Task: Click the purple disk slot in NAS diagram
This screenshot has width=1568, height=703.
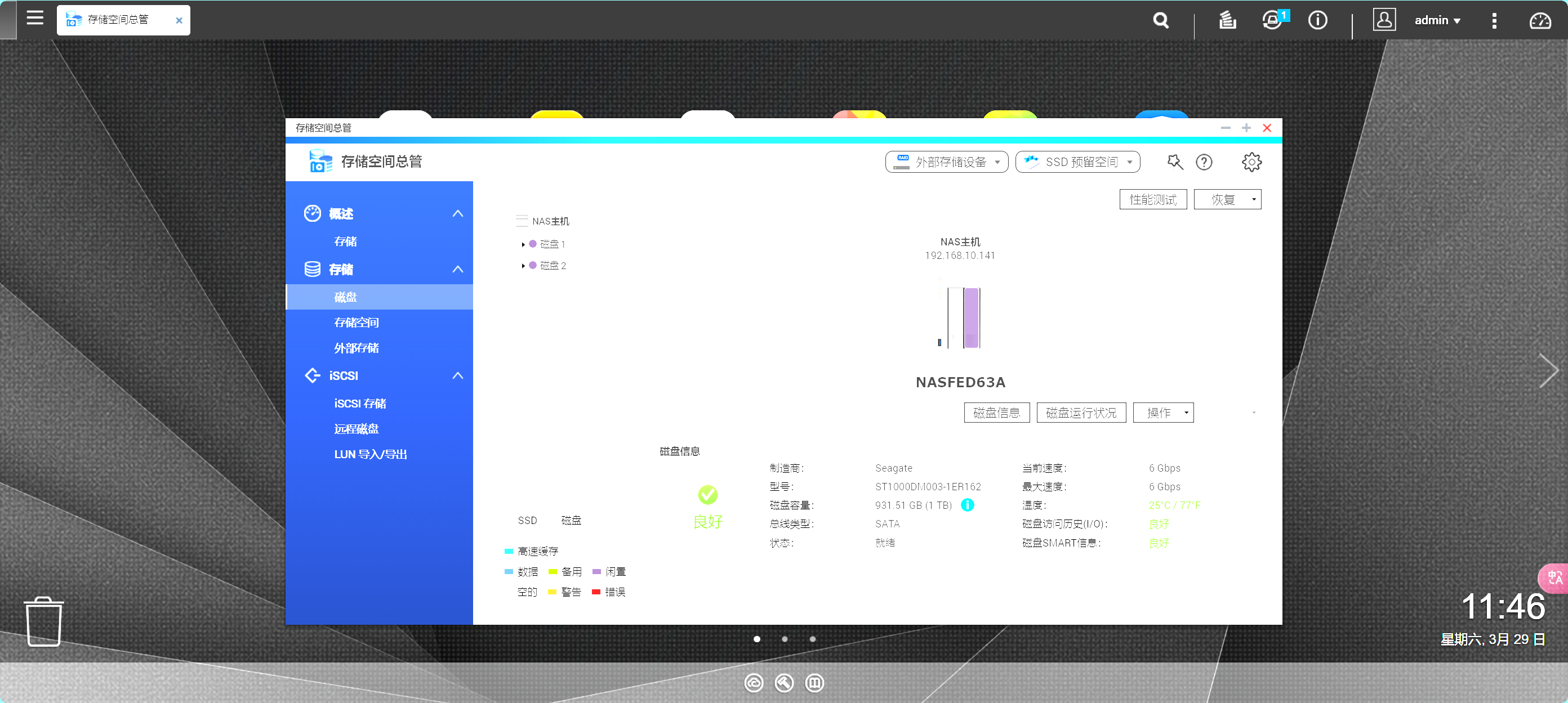Action: [x=972, y=317]
